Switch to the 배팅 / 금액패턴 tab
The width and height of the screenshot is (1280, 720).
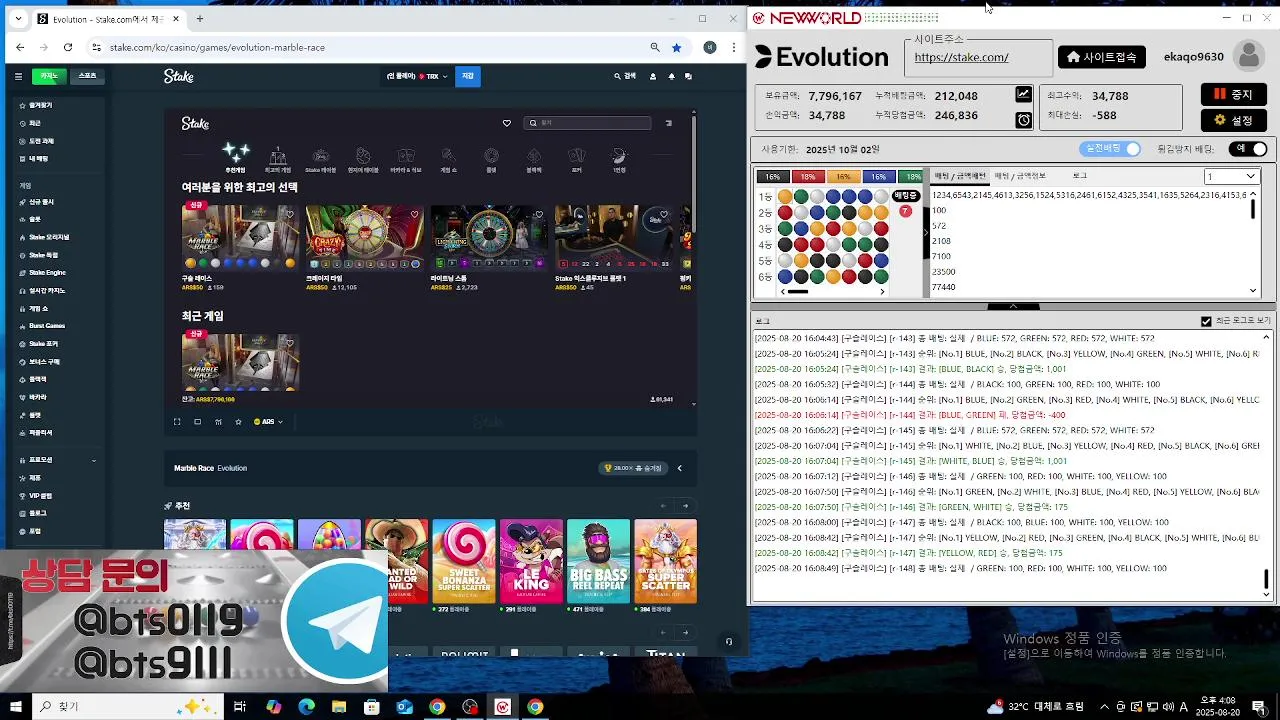959,176
